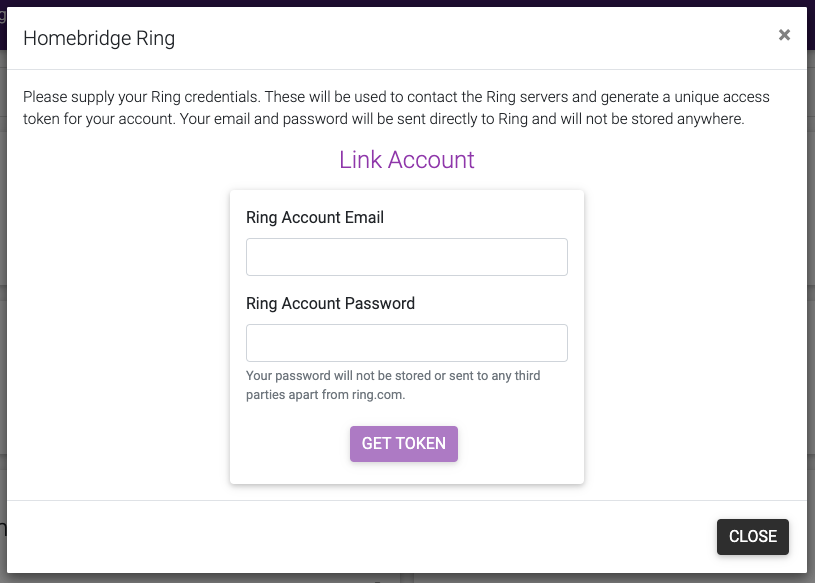Click the dialog header bar
The width and height of the screenshot is (815, 583).
tap(400, 38)
